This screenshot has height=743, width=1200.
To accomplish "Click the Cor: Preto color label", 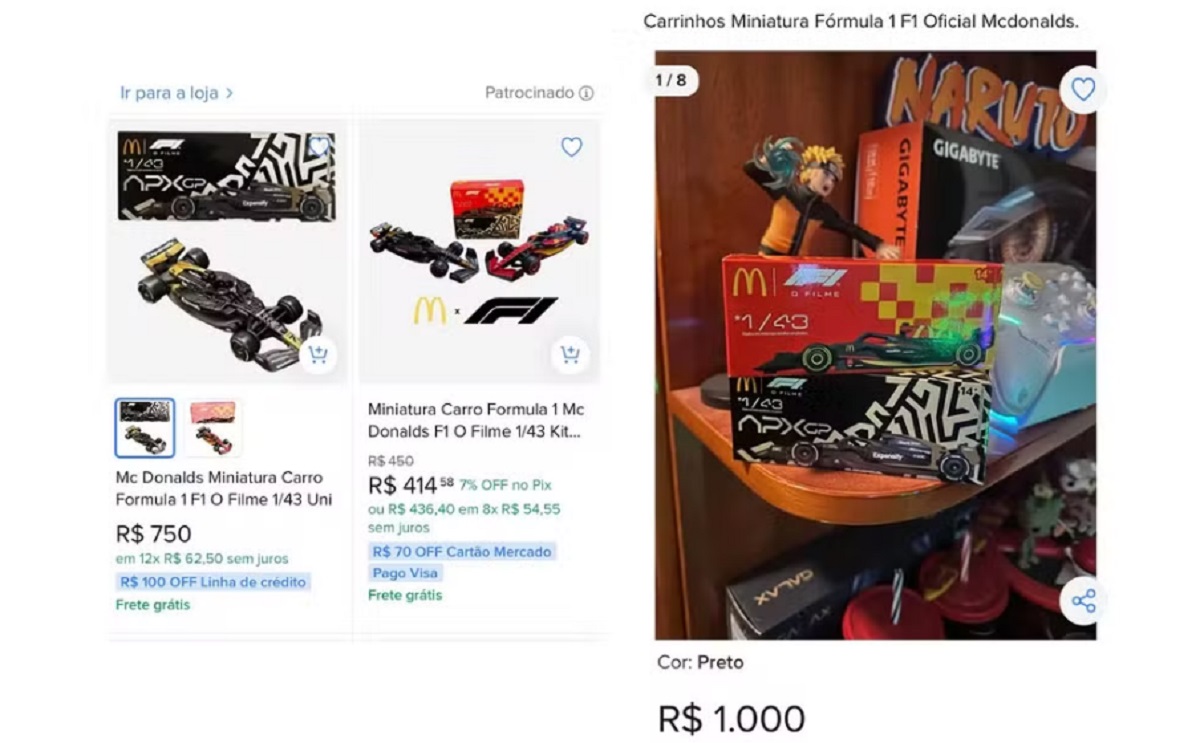I will (x=700, y=662).
